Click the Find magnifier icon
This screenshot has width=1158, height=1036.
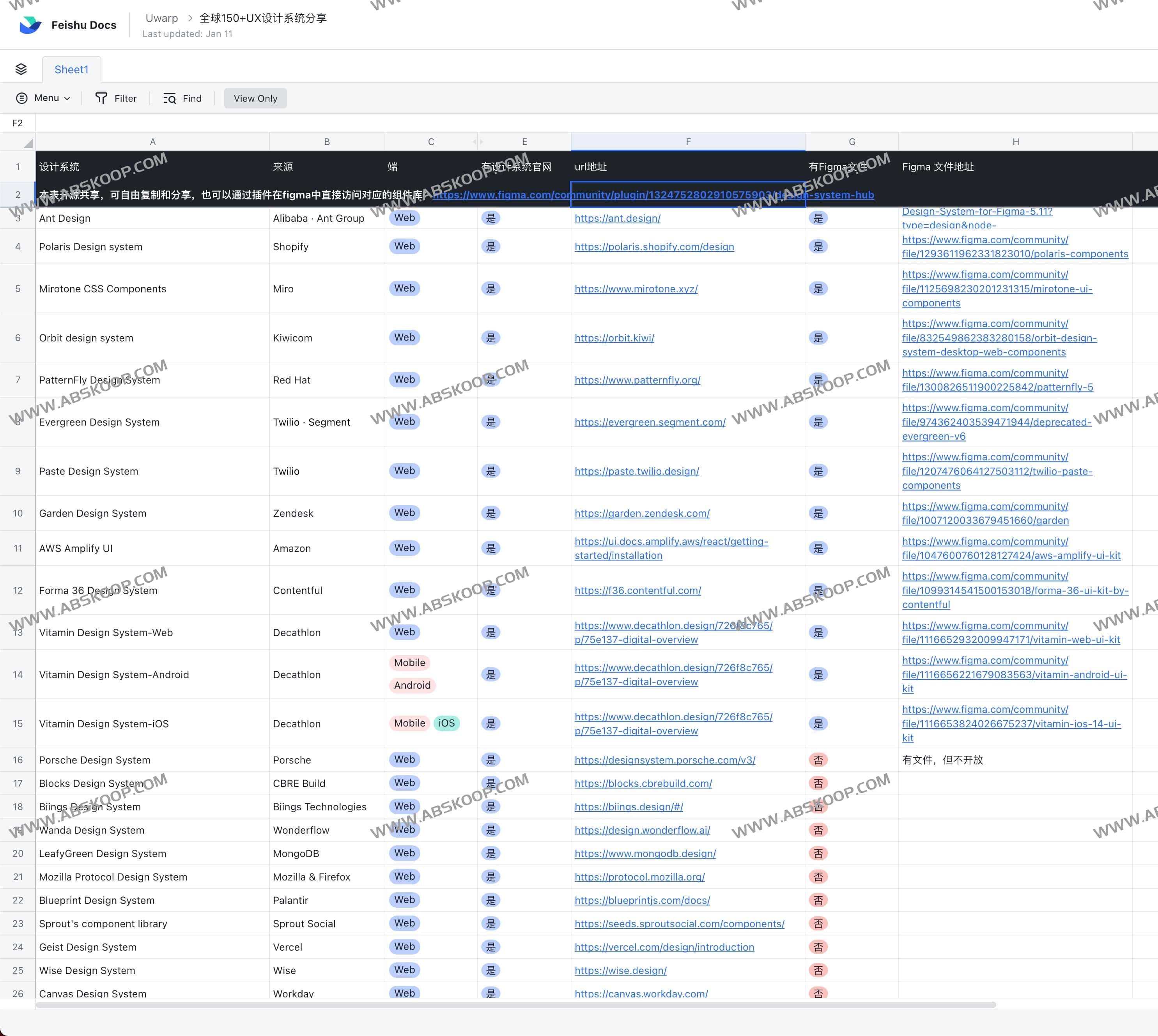click(170, 98)
